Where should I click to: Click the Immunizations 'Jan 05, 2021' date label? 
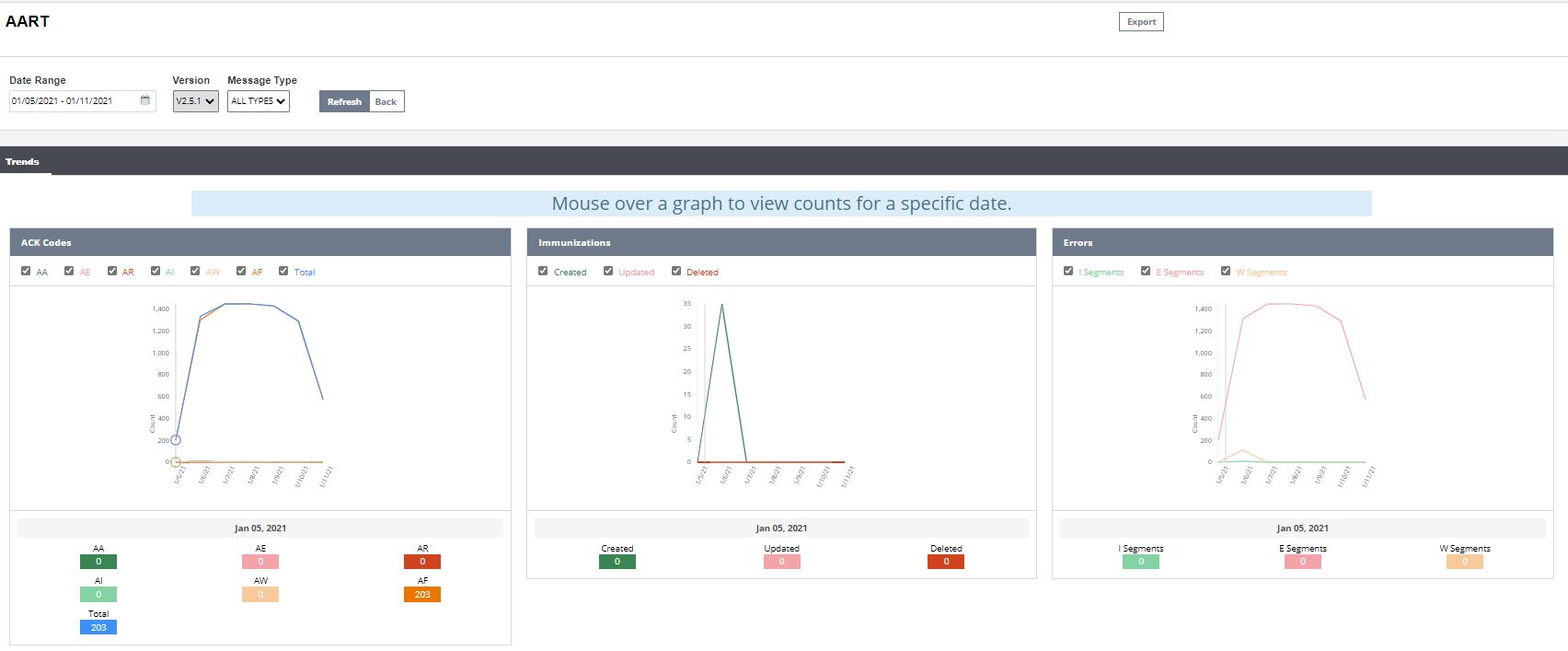(x=781, y=529)
